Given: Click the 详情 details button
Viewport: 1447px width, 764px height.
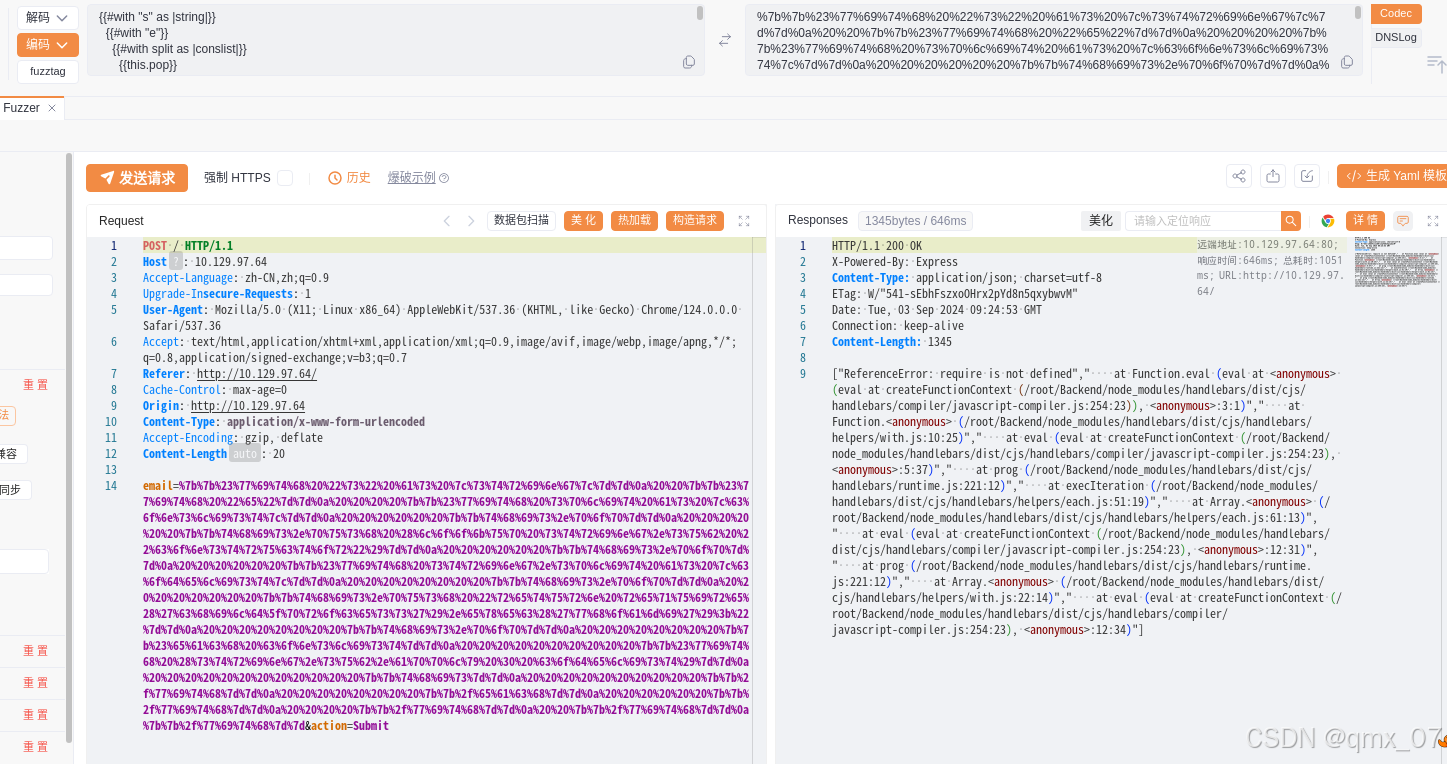Looking at the screenshot, I should (x=1365, y=221).
